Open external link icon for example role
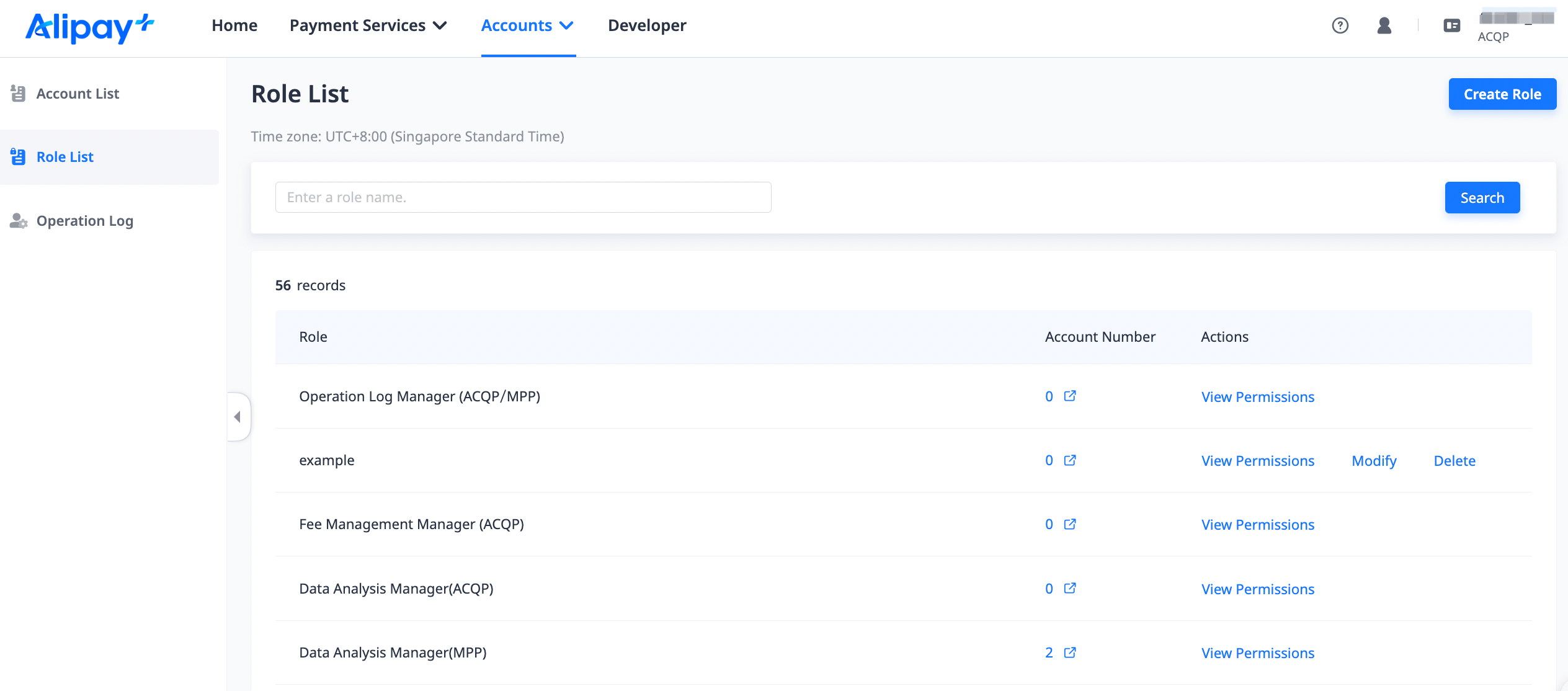 tap(1069, 460)
